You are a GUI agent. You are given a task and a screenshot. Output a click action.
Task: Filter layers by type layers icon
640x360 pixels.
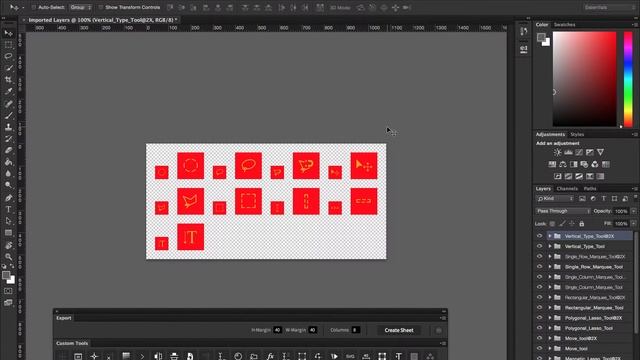[x=604, y=199]
